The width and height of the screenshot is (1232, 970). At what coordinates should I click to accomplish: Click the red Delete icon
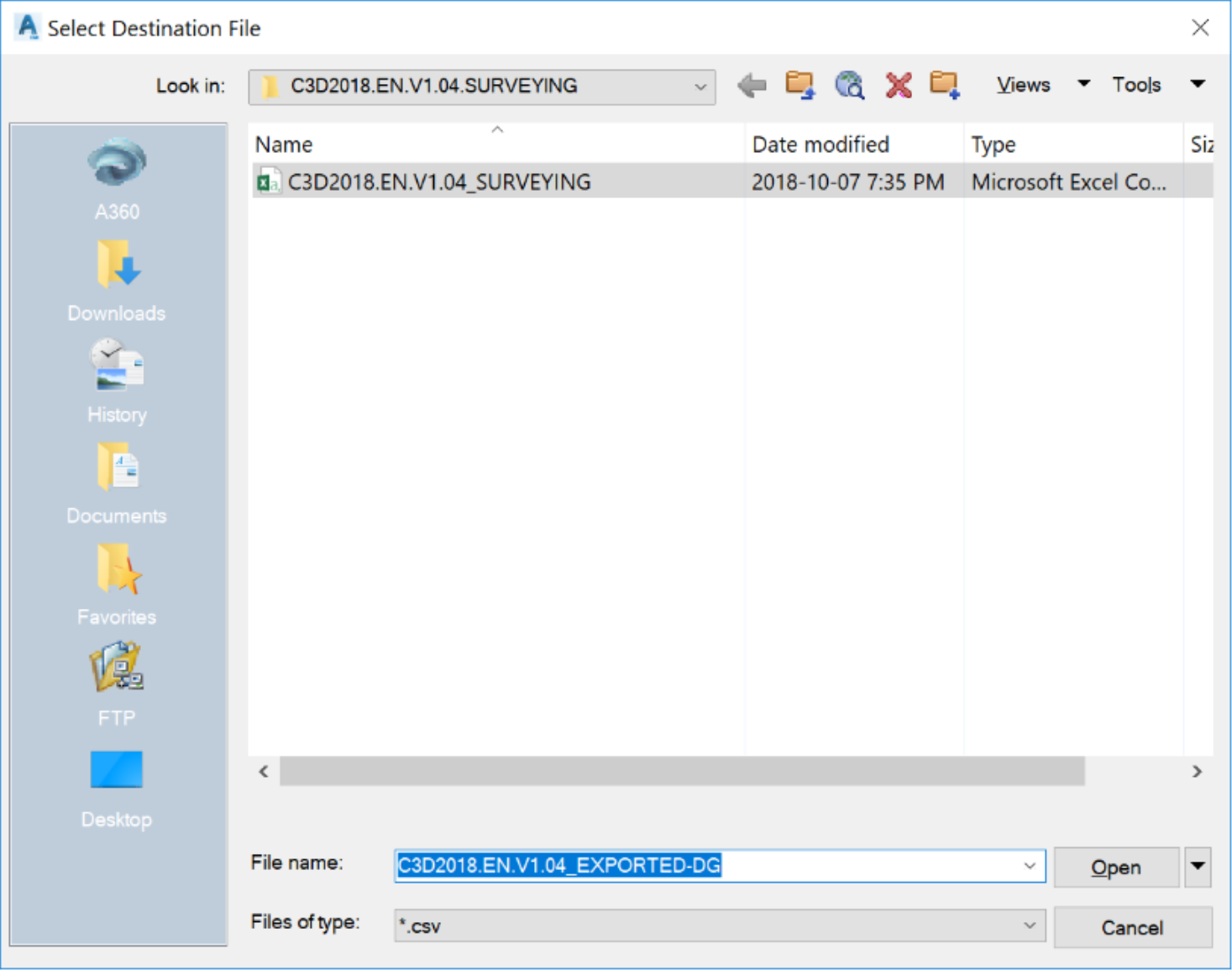(x=899, y=85)
